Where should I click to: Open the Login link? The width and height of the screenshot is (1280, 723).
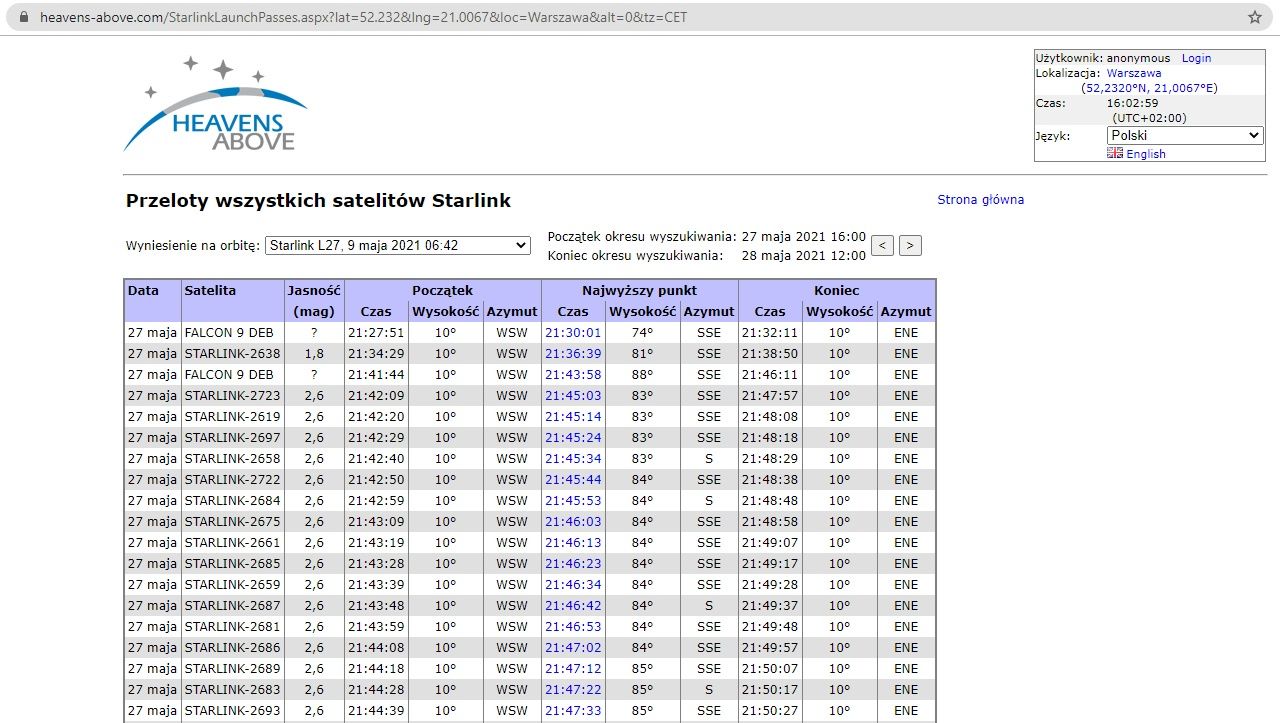point(1196,58)
